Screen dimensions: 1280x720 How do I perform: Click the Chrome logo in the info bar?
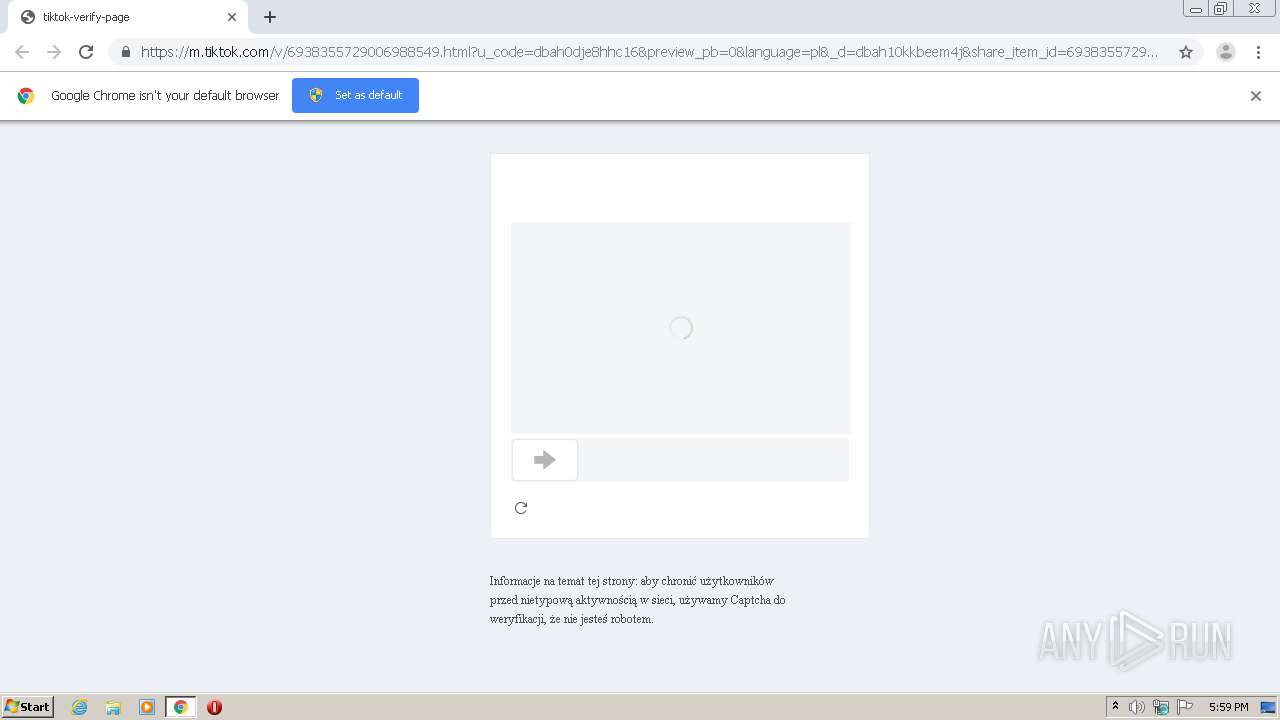click(x=26, y=96)
